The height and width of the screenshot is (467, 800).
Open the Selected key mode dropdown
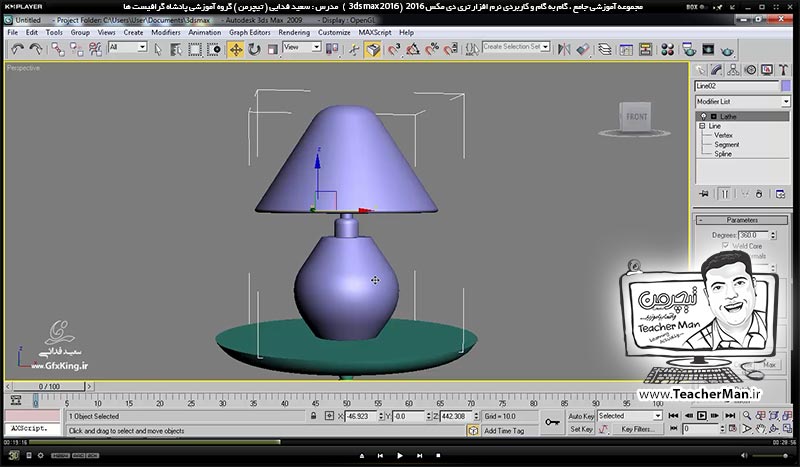[630, 416]
